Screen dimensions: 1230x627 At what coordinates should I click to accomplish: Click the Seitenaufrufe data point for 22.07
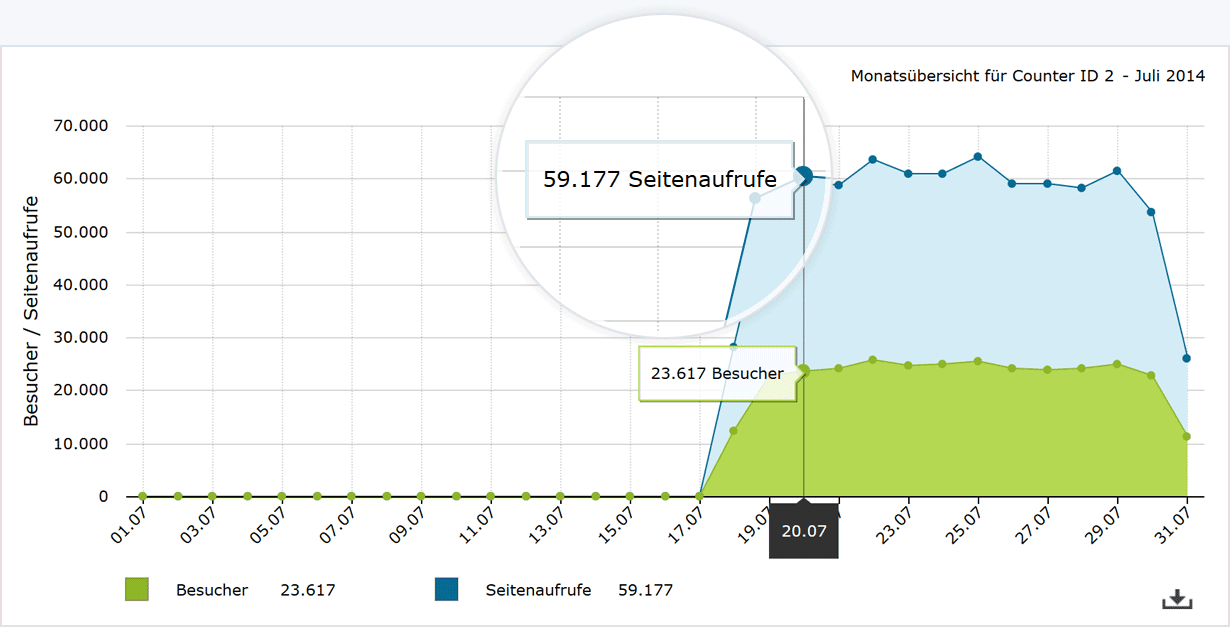pos(873,160)
